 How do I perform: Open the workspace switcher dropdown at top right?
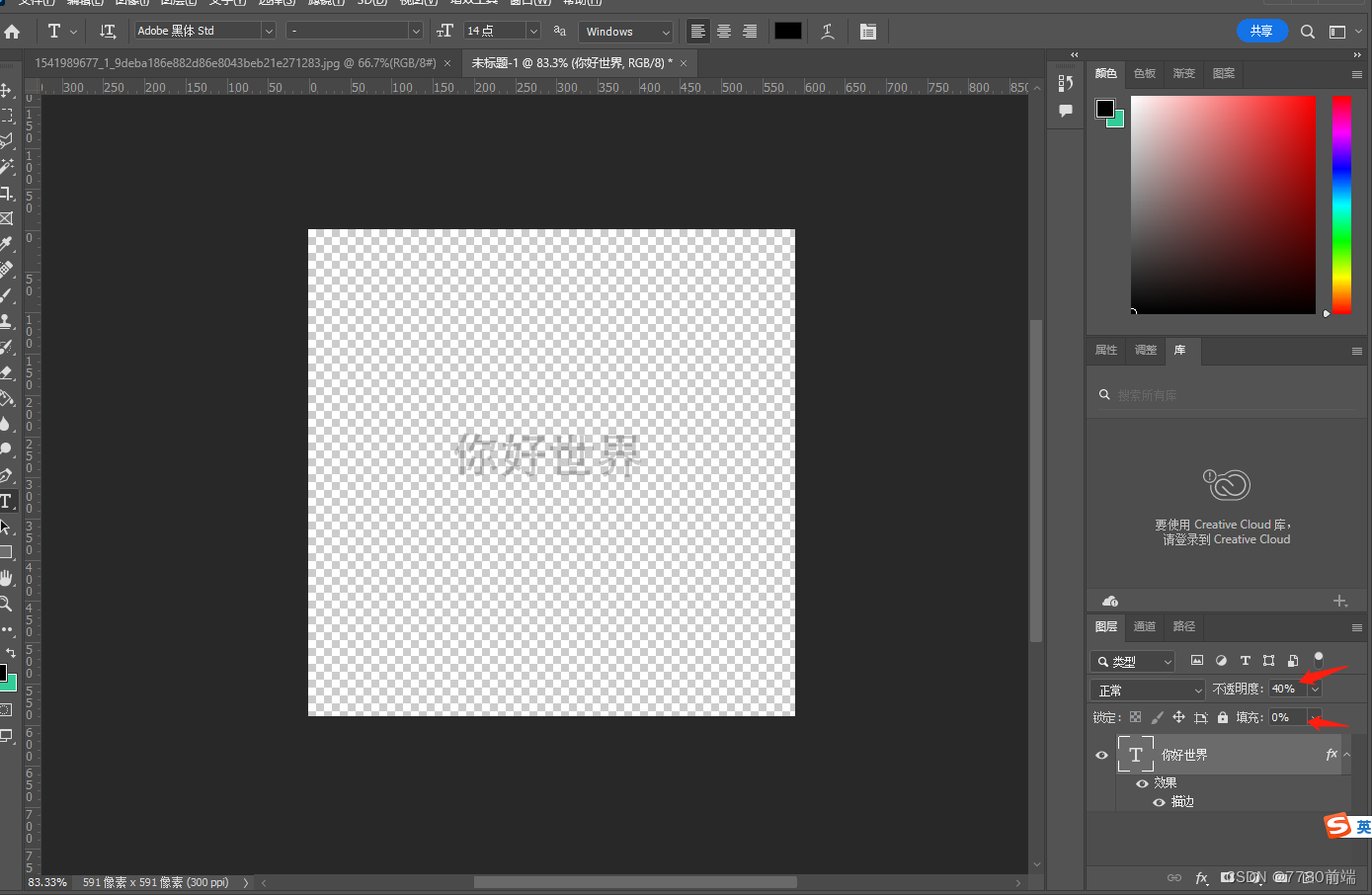[1344, 32]
